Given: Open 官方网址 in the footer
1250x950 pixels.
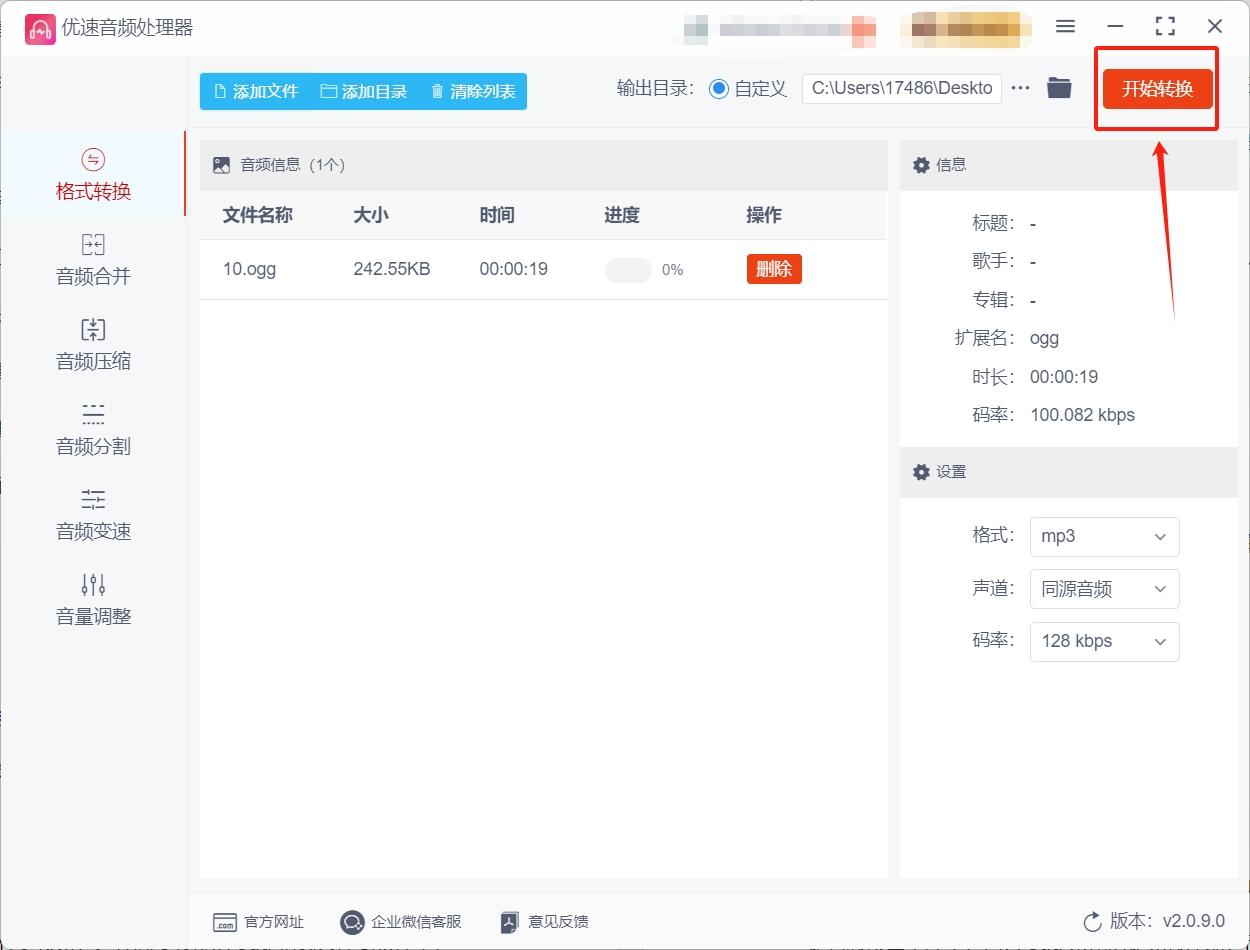Looking at the screenshot, I should [258, 922].
